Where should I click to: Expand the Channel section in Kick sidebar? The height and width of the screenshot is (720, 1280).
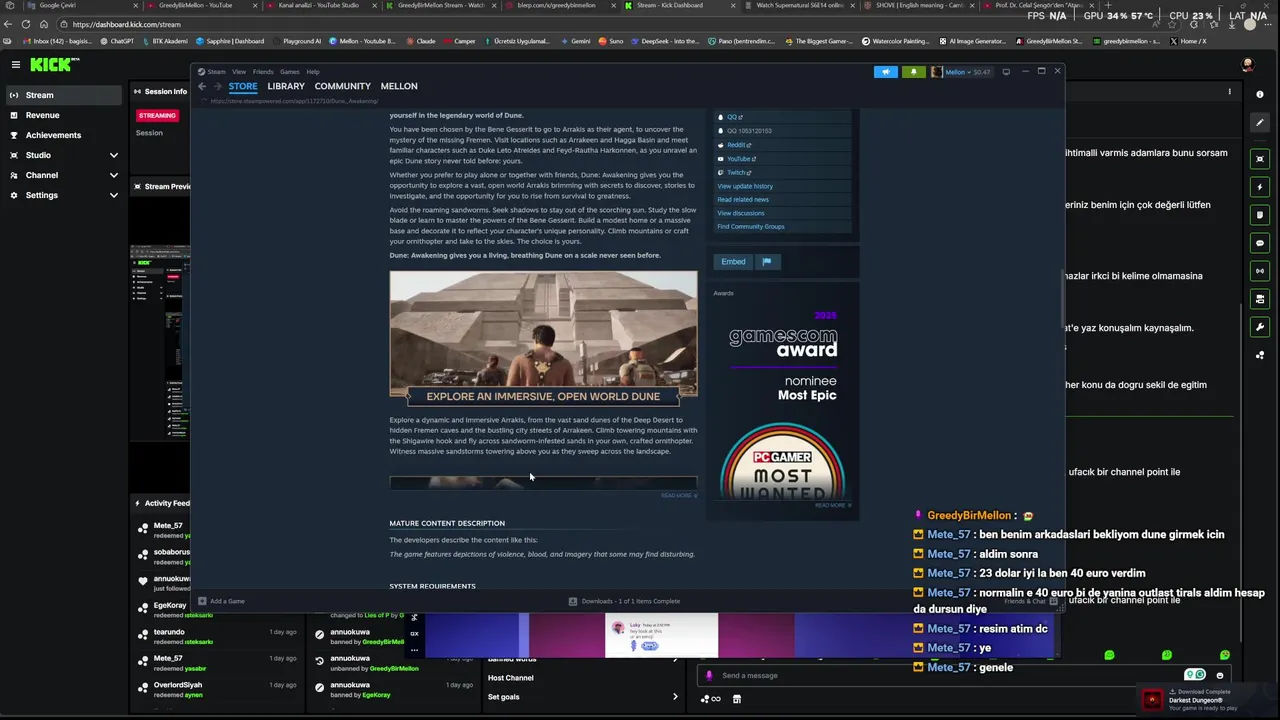coord(64,175)
